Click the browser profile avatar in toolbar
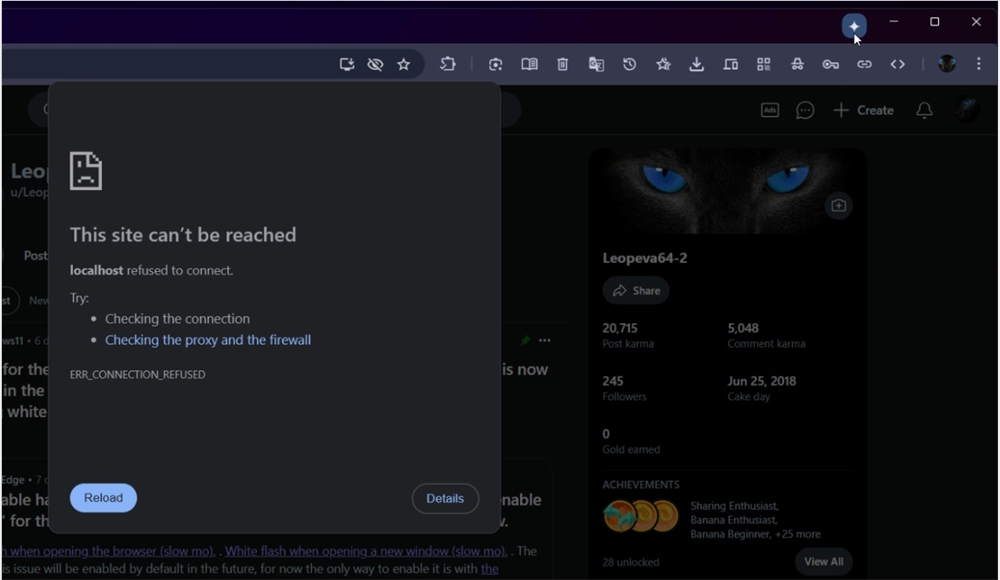 point(946,63)
